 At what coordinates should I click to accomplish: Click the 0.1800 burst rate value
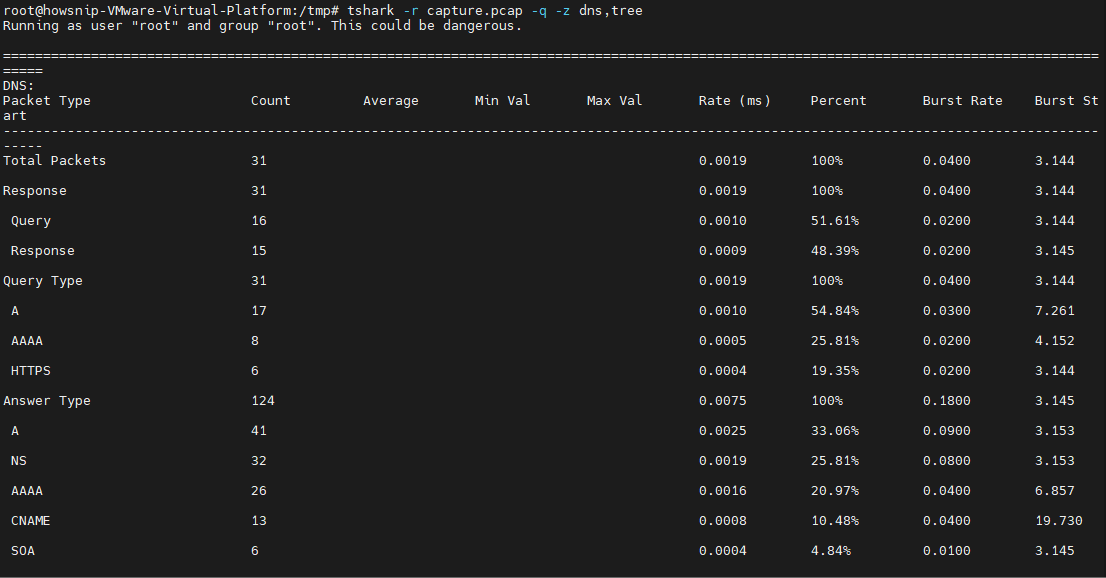(x=947, y=401)
